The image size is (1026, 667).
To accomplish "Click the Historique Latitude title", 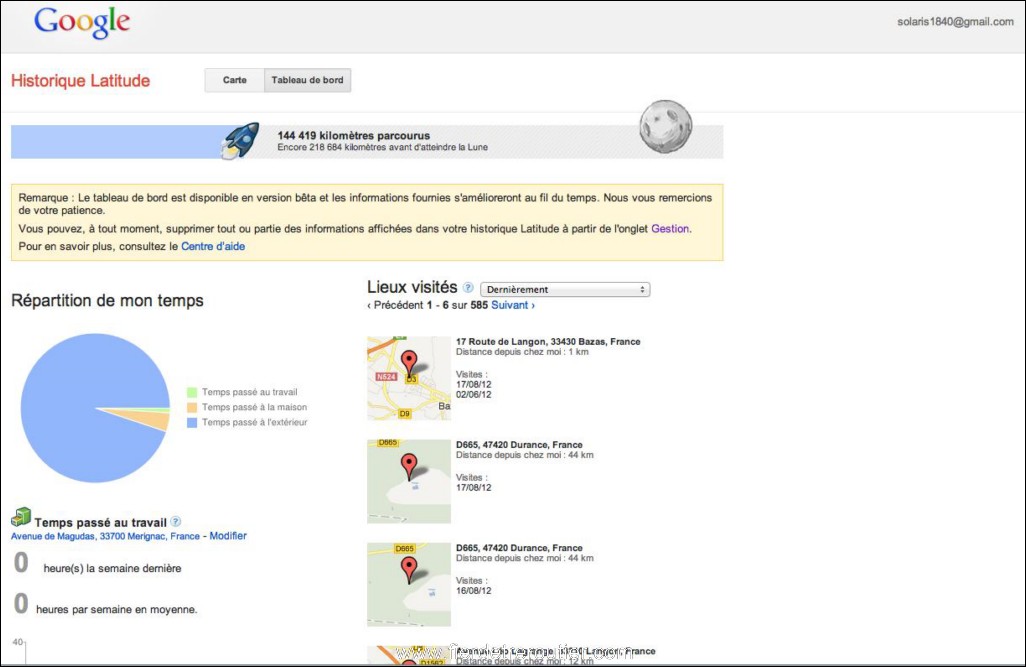I will (x=80, y=81).
